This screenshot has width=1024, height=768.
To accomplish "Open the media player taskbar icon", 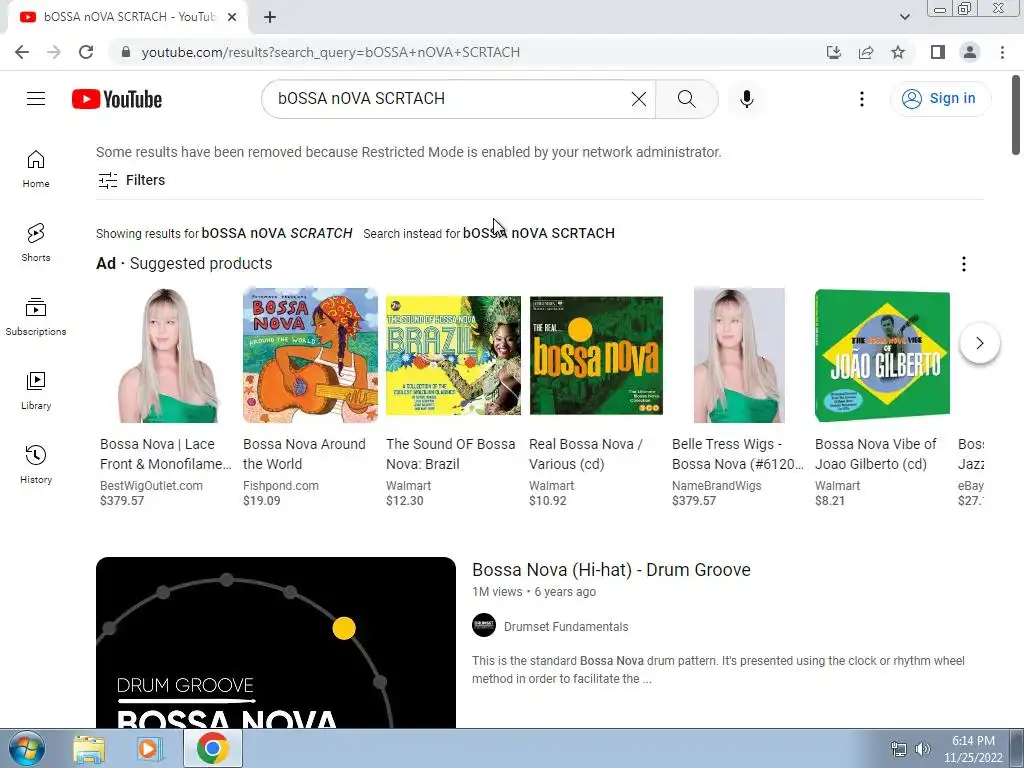I will [150, 748].
